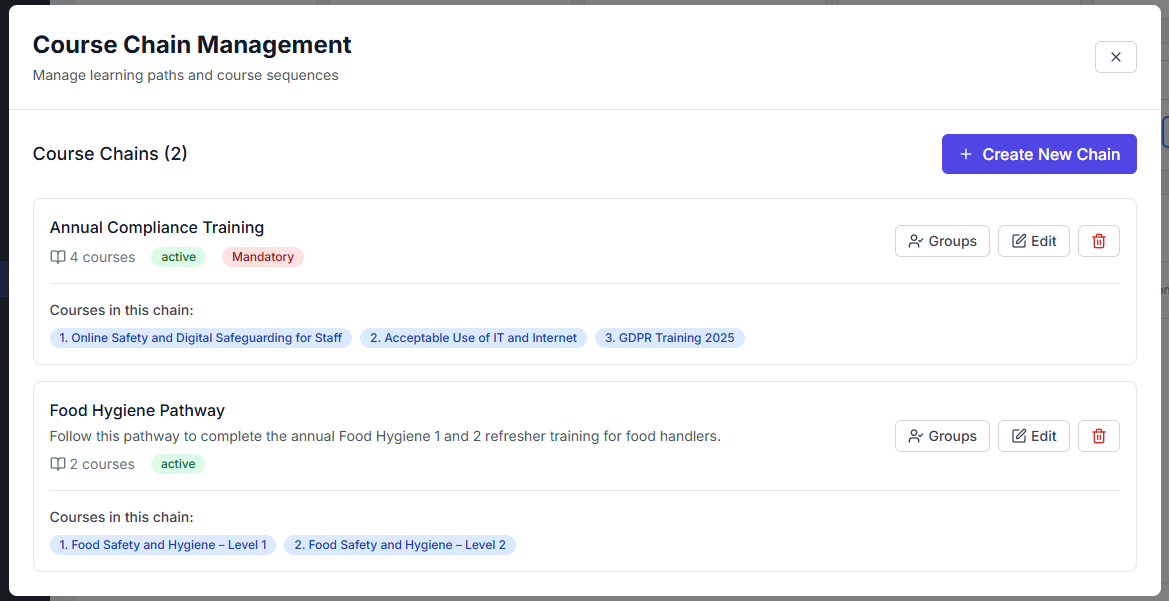Click the Food Hygiene Pathway title

click(x=137, y=411)
